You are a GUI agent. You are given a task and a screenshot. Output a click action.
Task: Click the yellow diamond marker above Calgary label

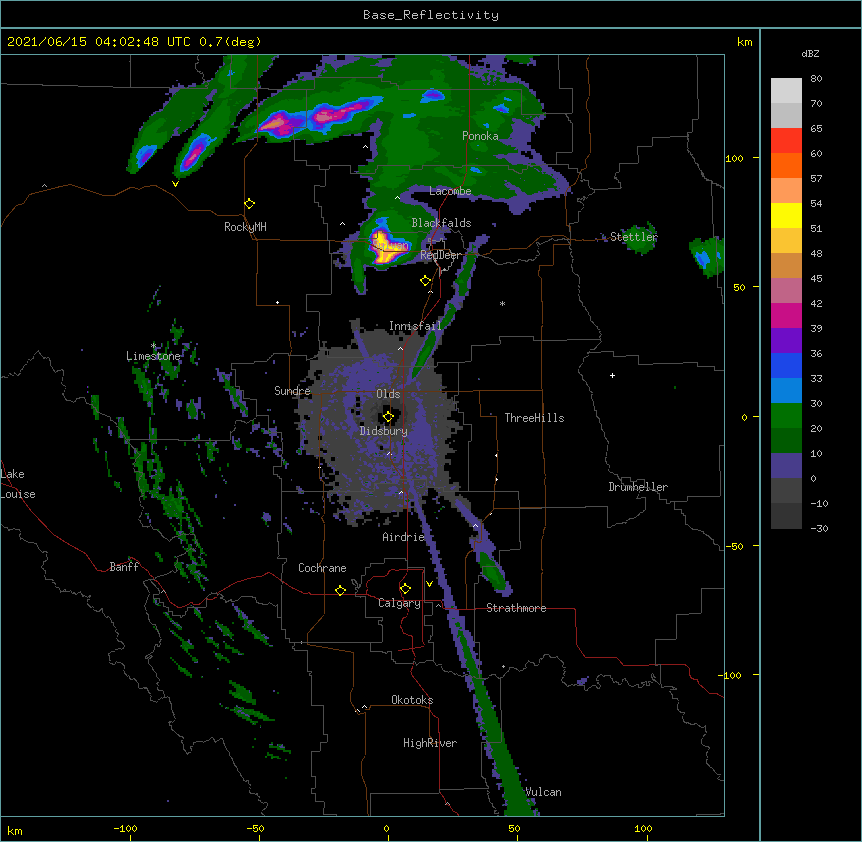pos(405,589)
